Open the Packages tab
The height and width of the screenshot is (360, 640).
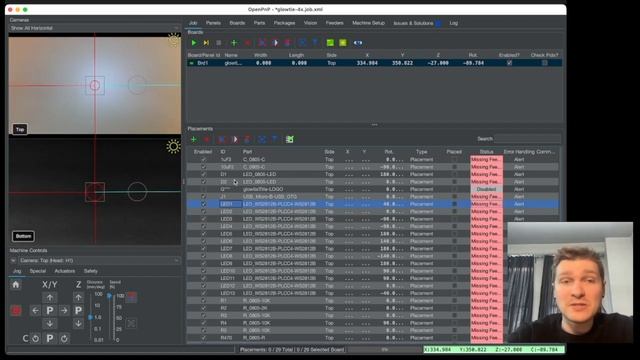(x=284, y=23)
